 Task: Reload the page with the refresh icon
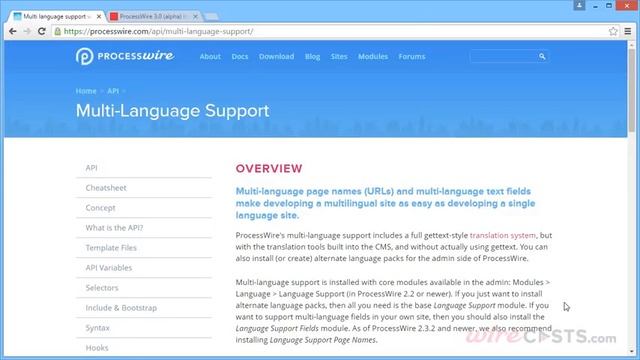click(x=42, y=31)
